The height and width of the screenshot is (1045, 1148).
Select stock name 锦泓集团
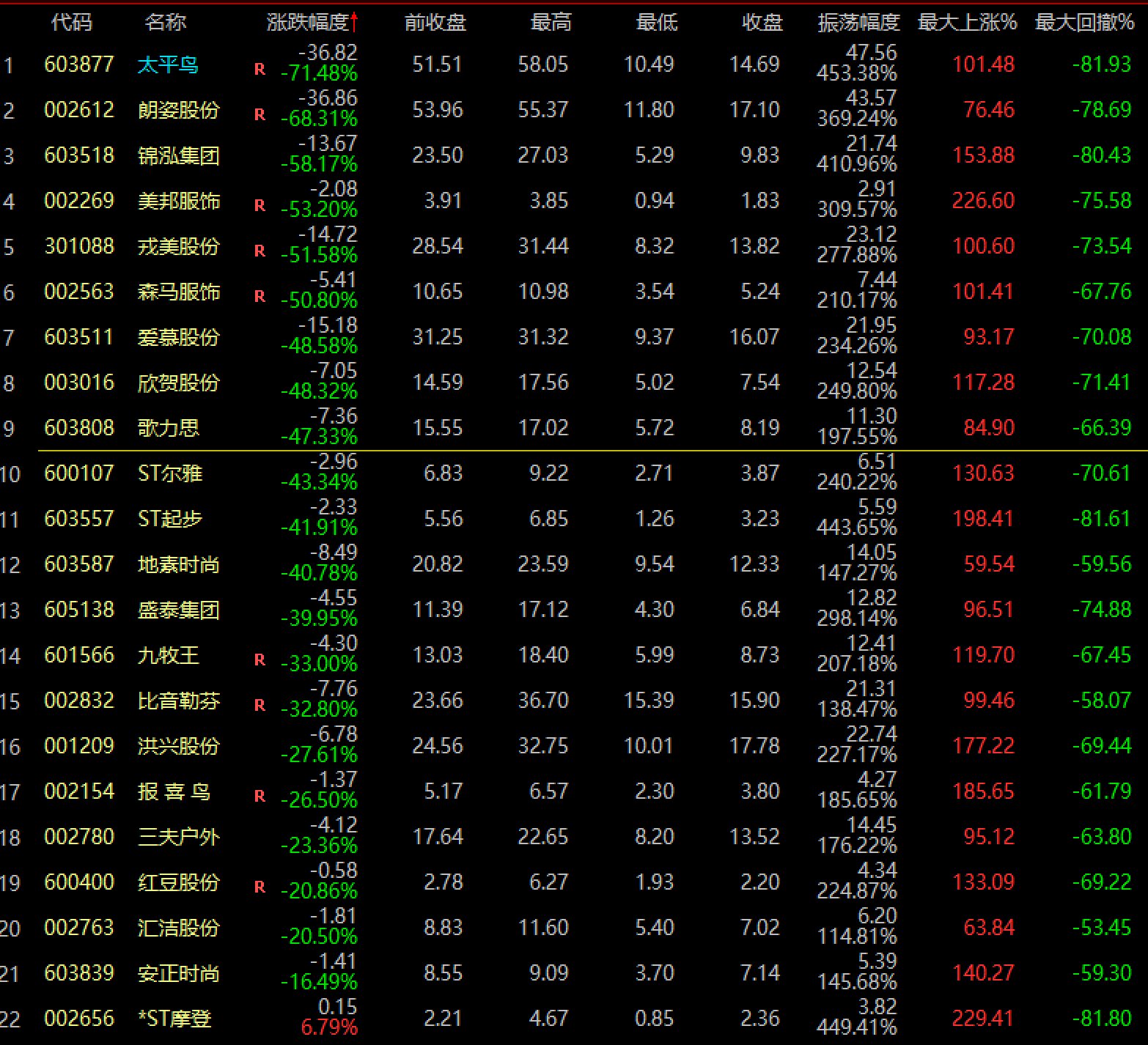179,155
